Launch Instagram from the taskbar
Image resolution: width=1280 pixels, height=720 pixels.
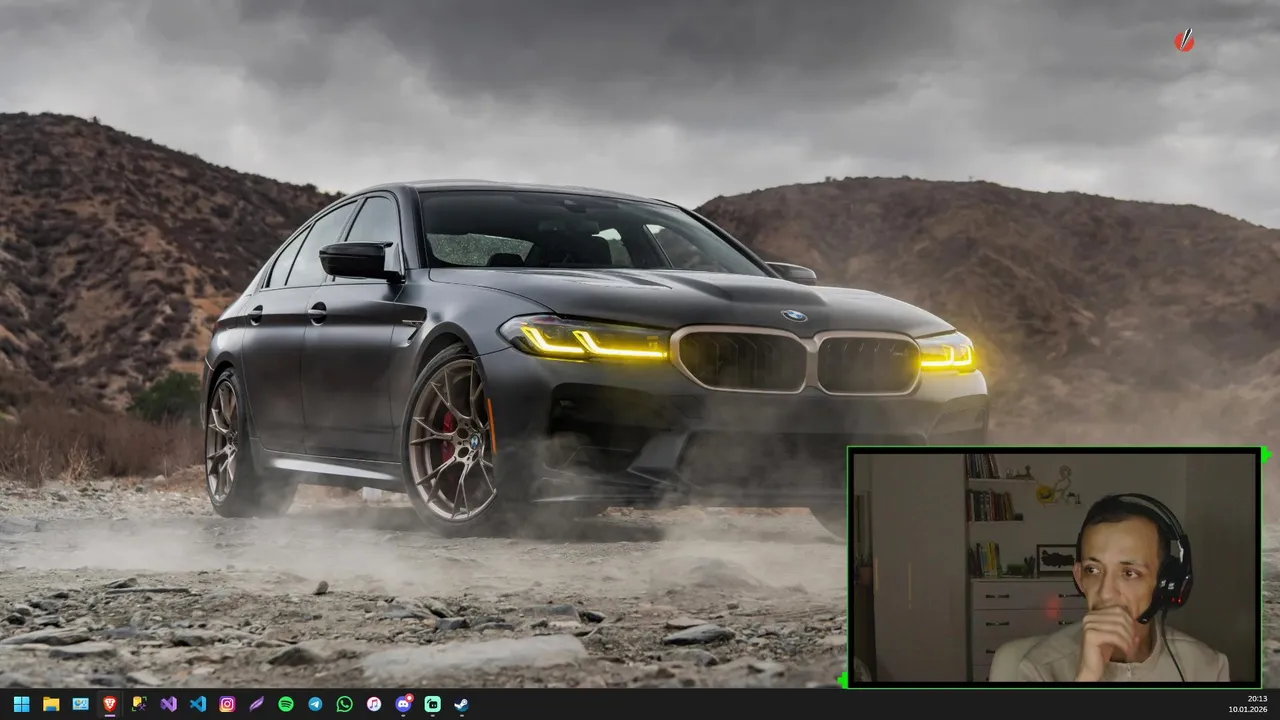[x=227, y=704]
